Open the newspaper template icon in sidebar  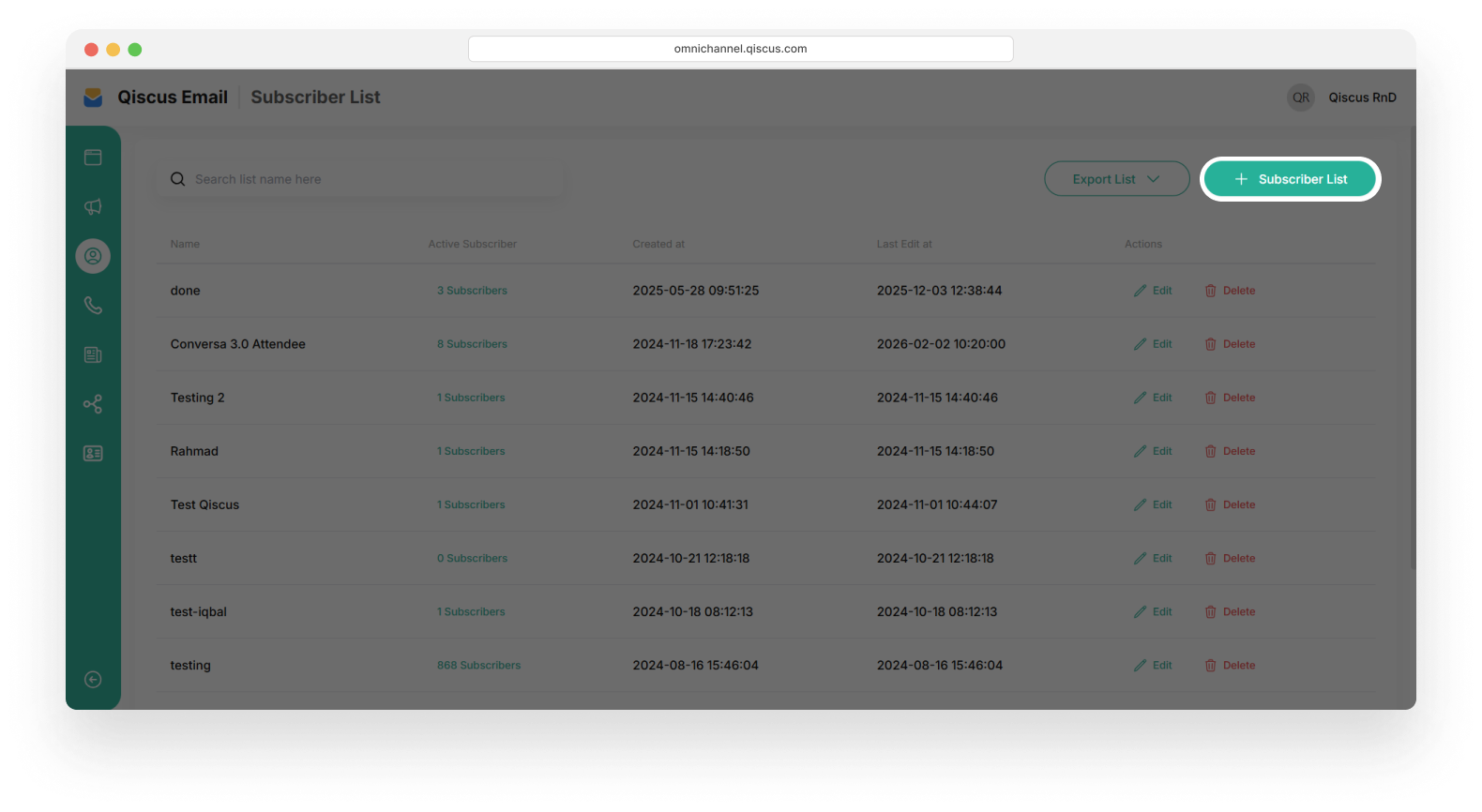[93, 354]
